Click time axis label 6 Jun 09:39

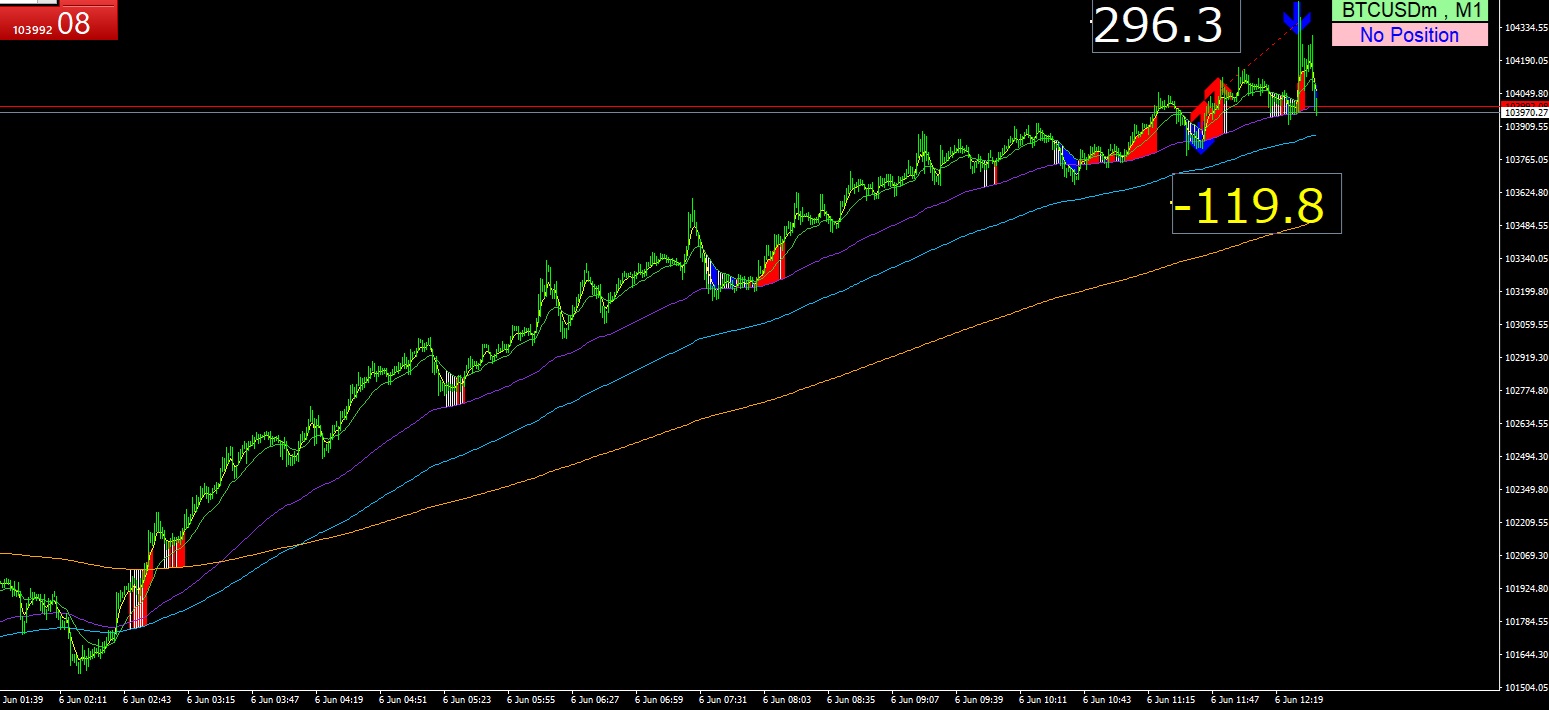pyautogui.click(x=979, y=701)
